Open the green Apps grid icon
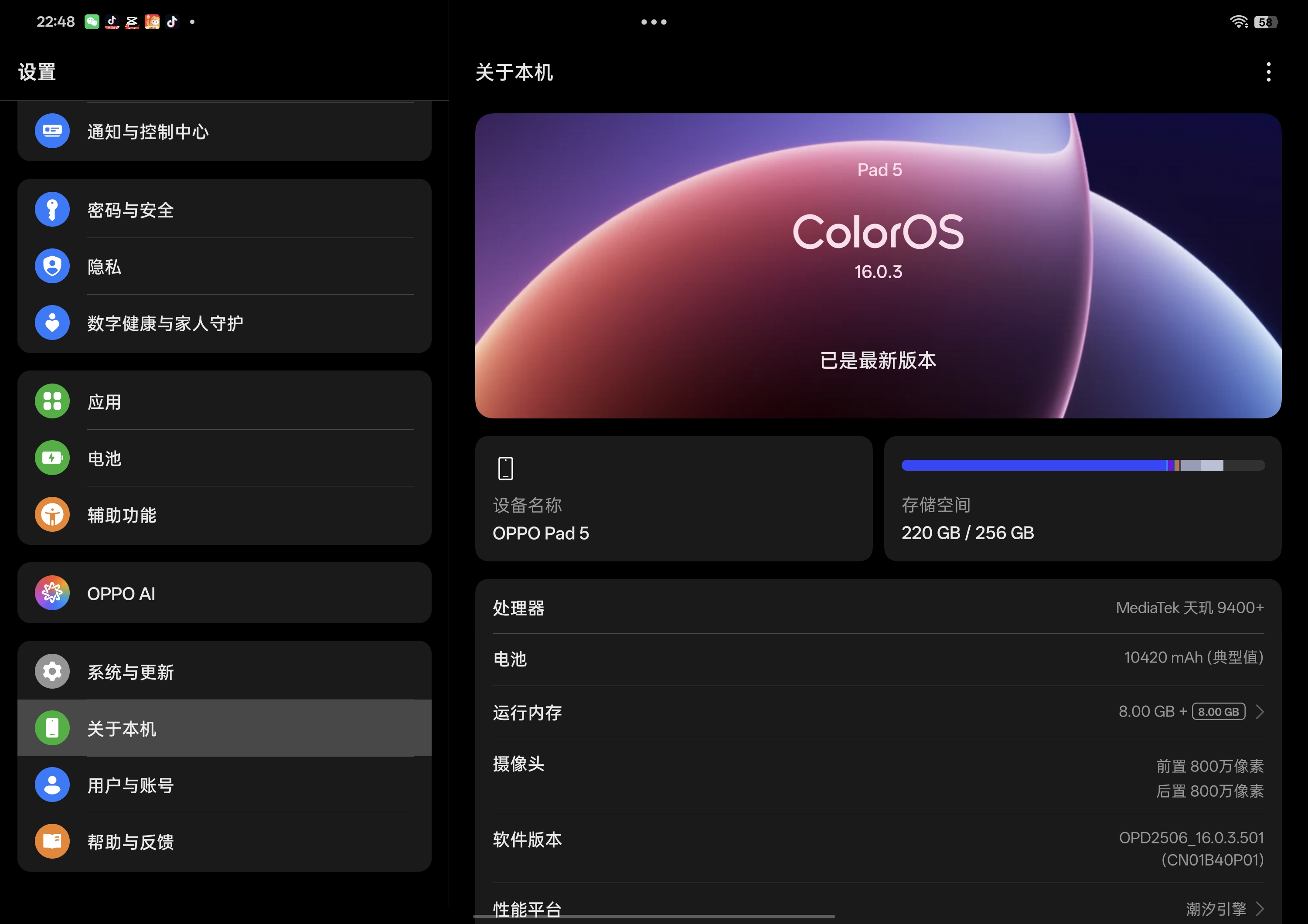This screenshot has height=924, width=1308. (x=52, y=401)
